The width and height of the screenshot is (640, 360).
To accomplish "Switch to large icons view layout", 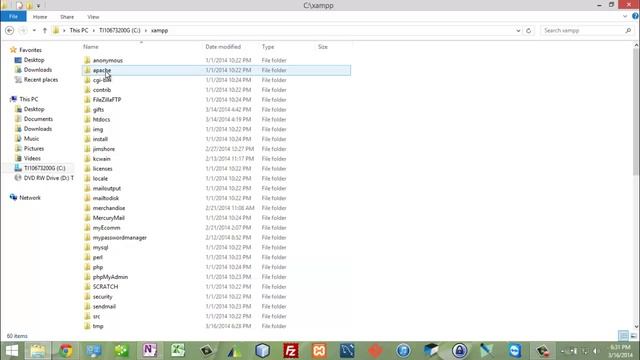I will pyautogui.click(x=633, y=336).
